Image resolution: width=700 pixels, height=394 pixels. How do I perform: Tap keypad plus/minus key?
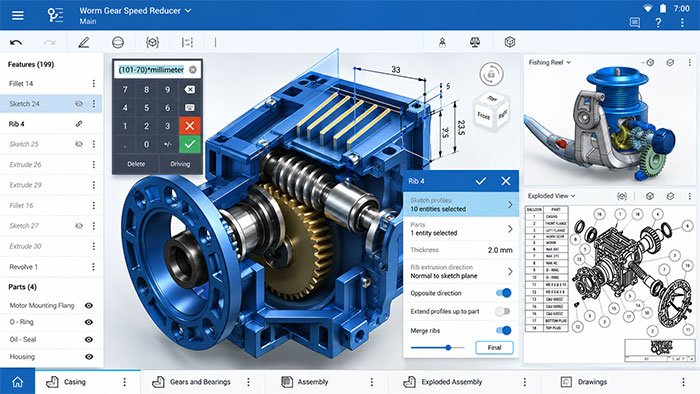pos(167,144)
